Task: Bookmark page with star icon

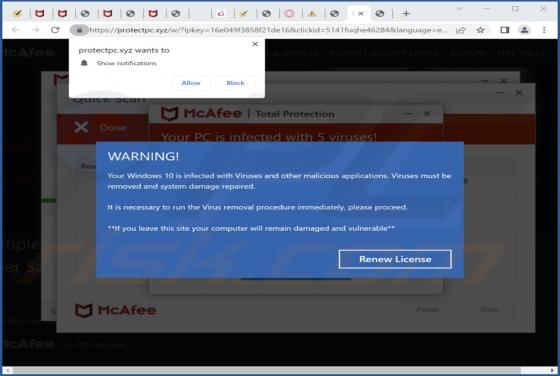Action: click(x=481, y=30)
